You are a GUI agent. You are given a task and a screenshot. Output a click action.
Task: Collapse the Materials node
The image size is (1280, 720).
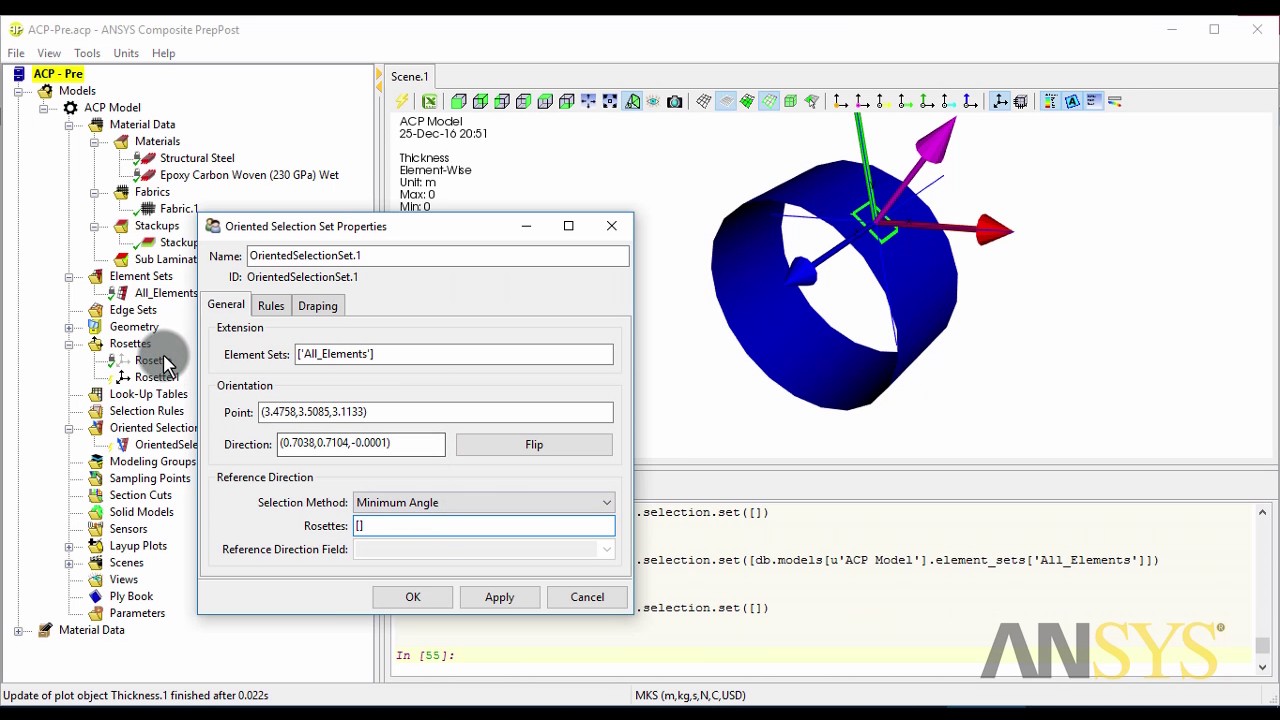[94, 142]
